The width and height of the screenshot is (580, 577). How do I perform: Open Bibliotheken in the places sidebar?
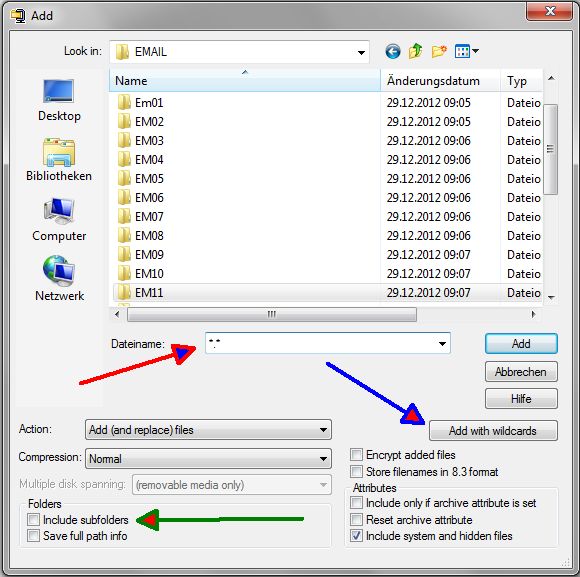pos(59,159)
